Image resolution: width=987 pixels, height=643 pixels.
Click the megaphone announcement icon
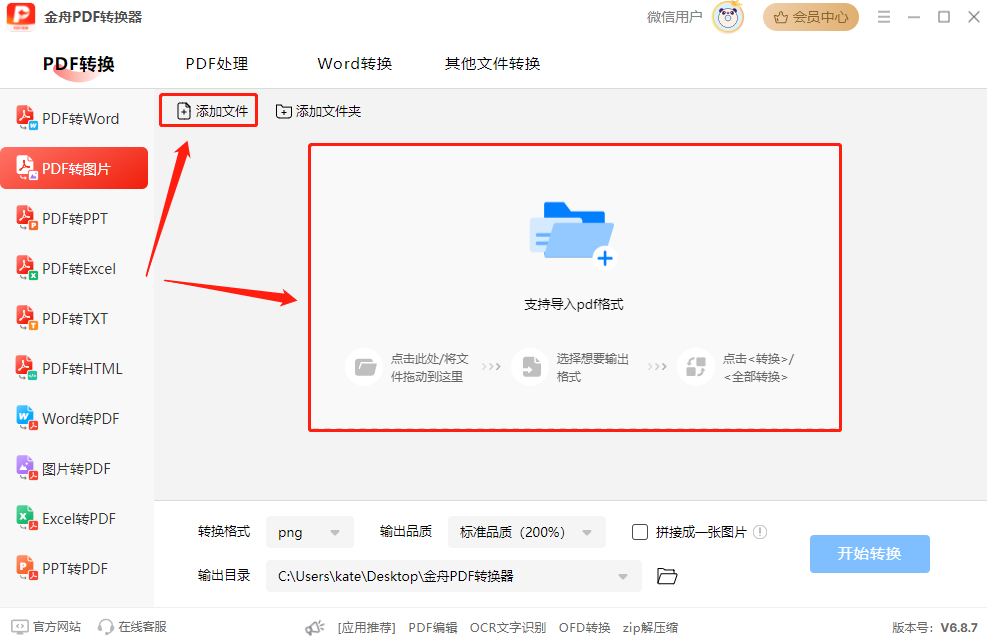click(x=315, y=627)
